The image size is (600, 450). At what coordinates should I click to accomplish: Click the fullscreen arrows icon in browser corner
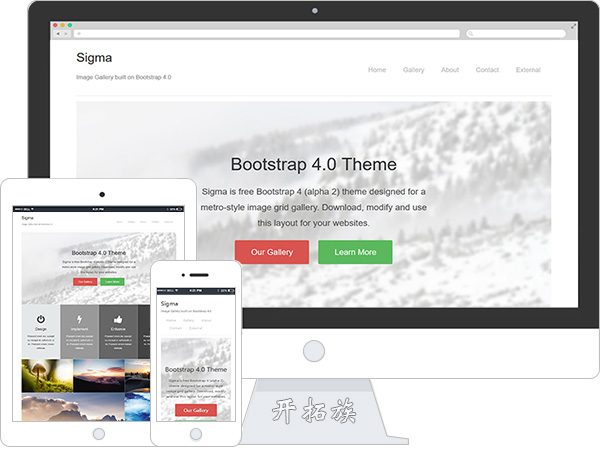[573, 26]
